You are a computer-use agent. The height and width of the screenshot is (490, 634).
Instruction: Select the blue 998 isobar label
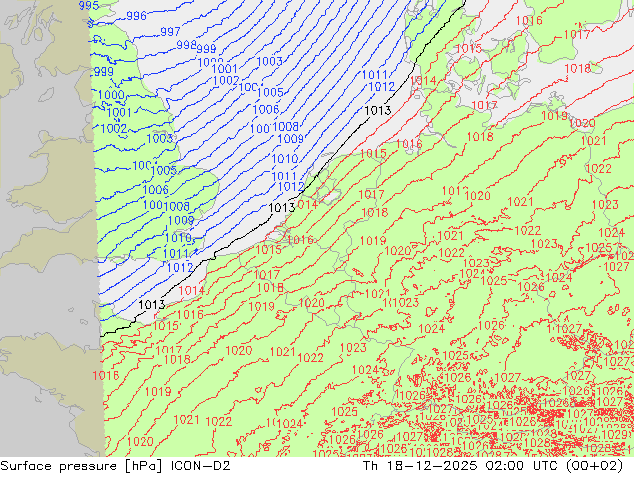[x=186, y=44]
